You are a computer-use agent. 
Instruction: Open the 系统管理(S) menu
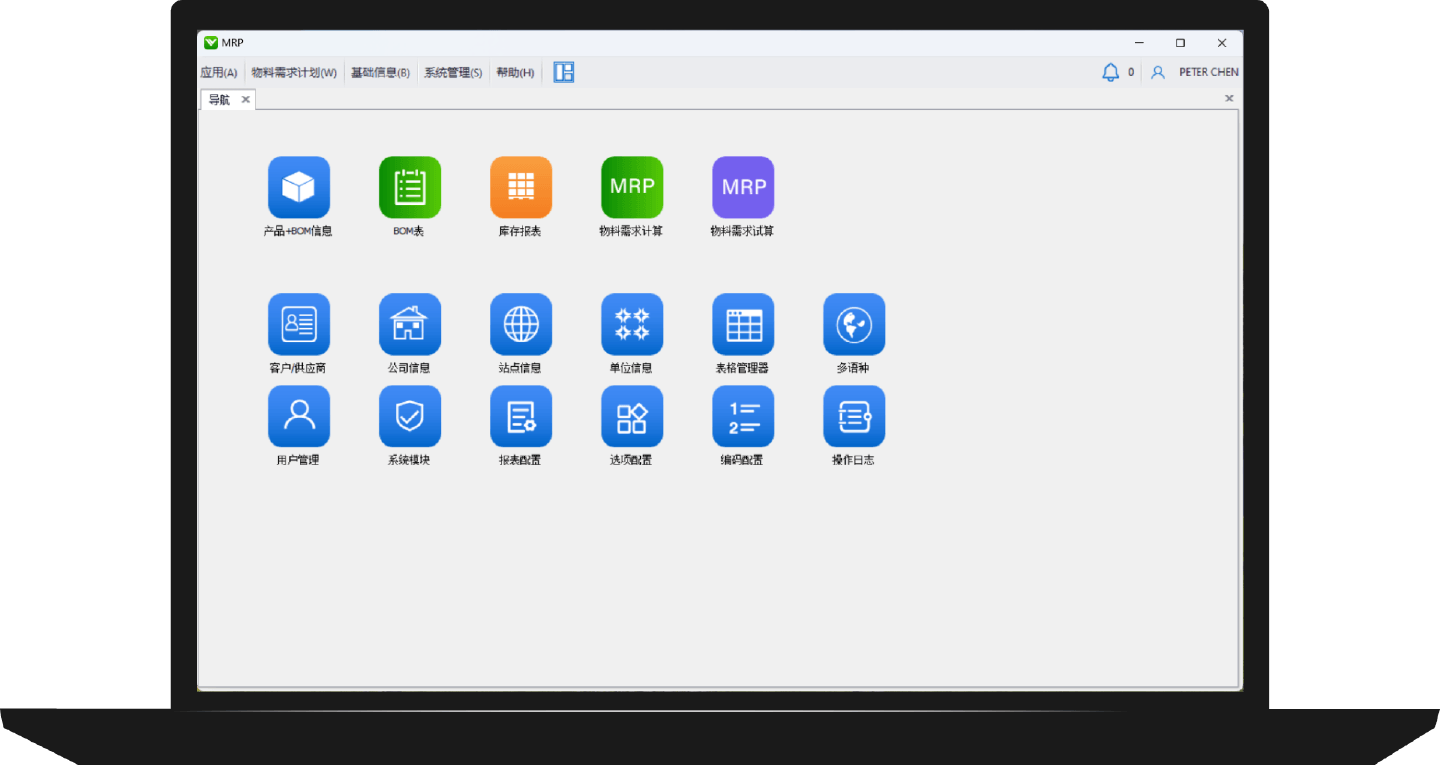pyautogui.click(x=452, y=72)
